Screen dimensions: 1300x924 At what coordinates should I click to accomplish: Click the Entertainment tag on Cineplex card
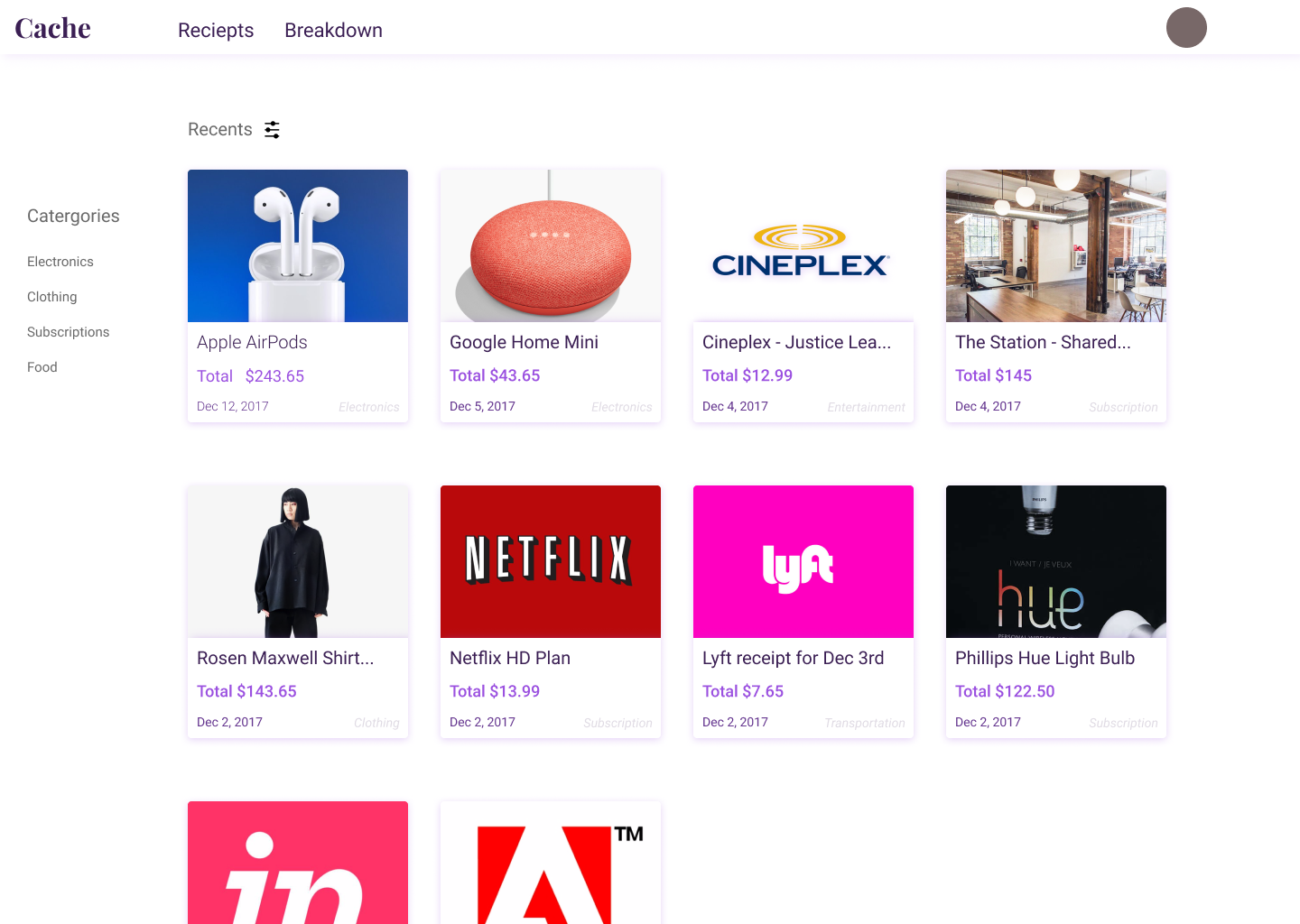click(x=866, y=408)
